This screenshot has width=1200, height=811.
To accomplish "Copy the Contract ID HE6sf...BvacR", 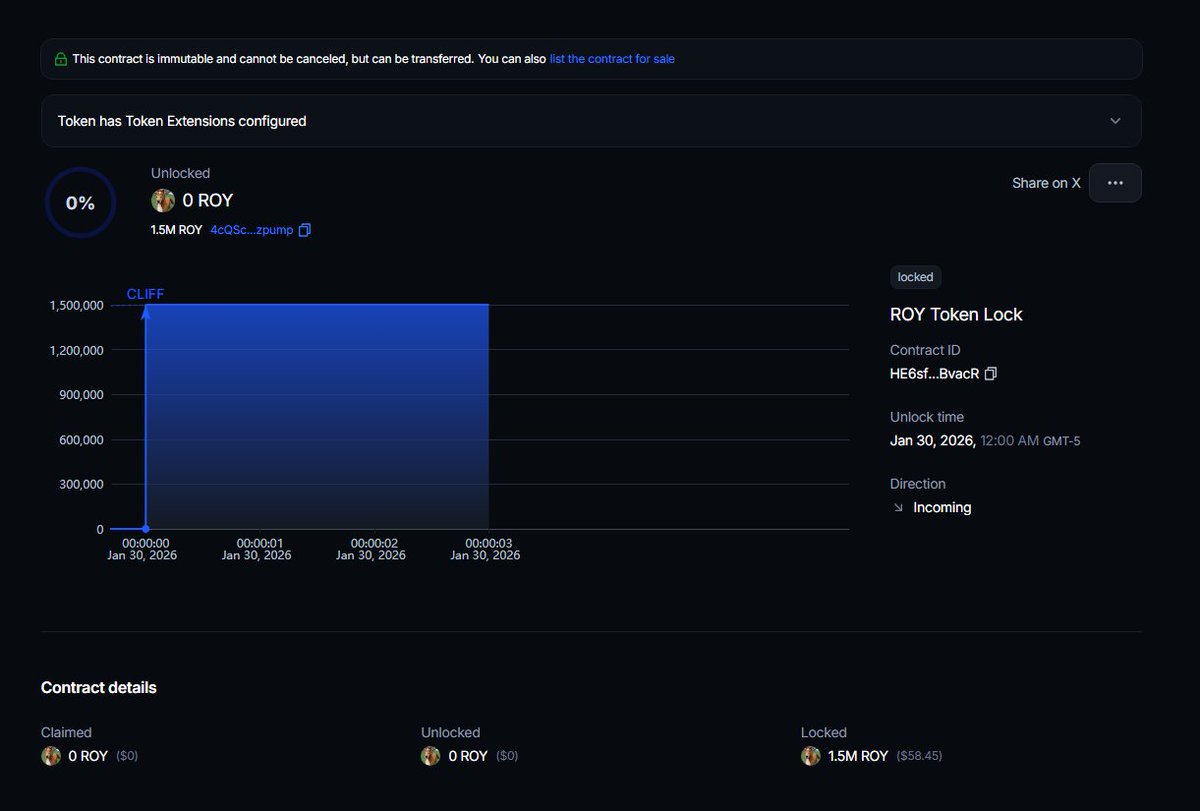I will pyautogui.click(x=990, y=373).
